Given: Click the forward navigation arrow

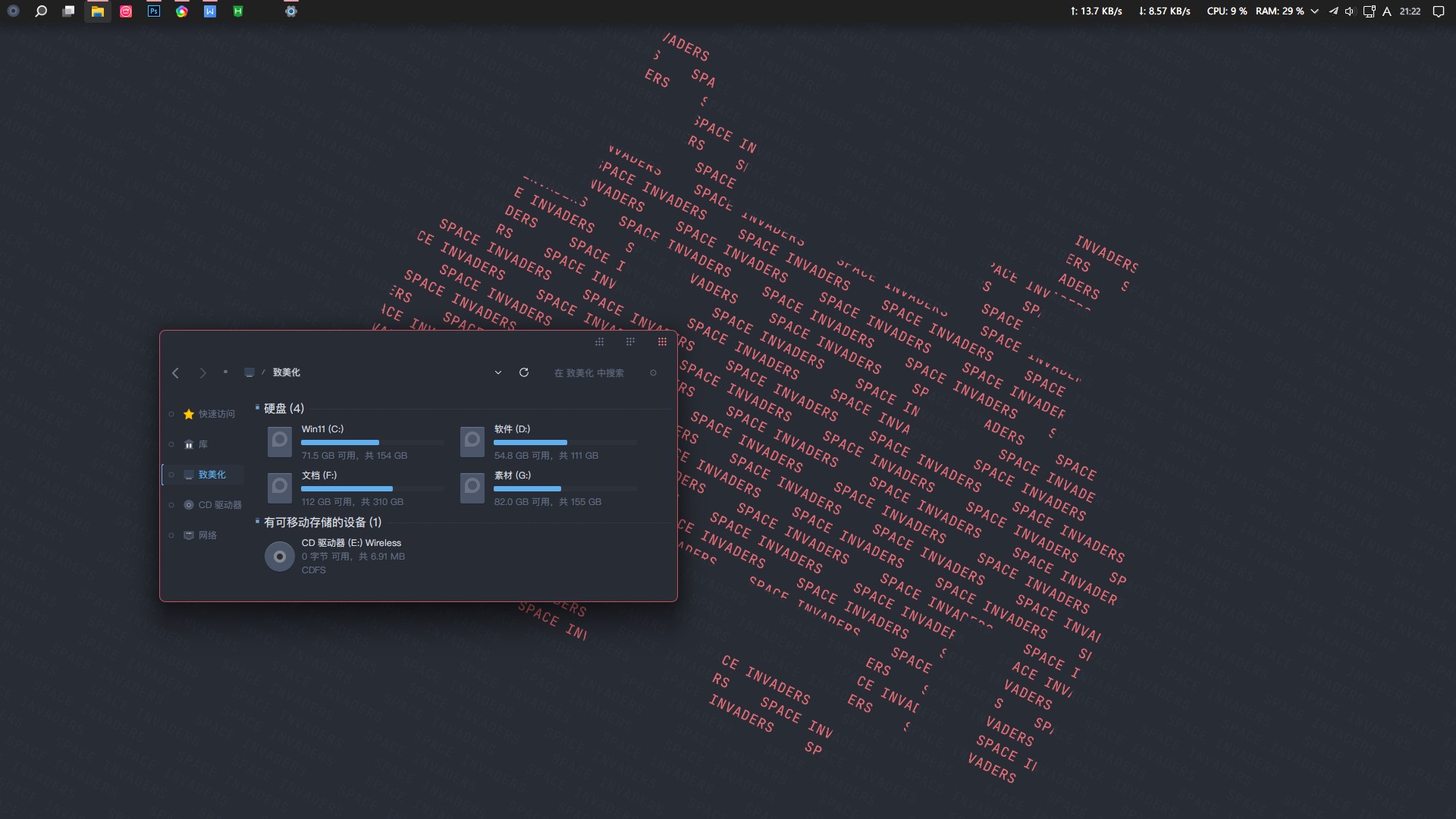Looking at the screenshot, I should [x=202, y=372].
